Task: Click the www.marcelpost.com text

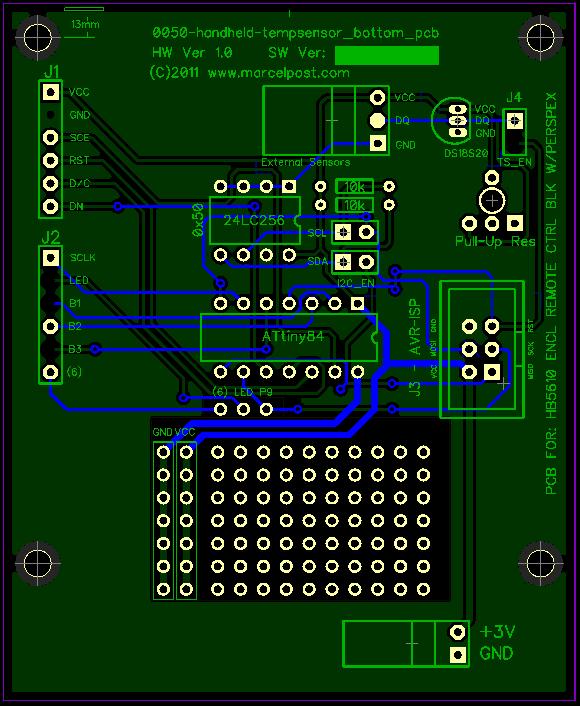Action: [x=279, y=73]
